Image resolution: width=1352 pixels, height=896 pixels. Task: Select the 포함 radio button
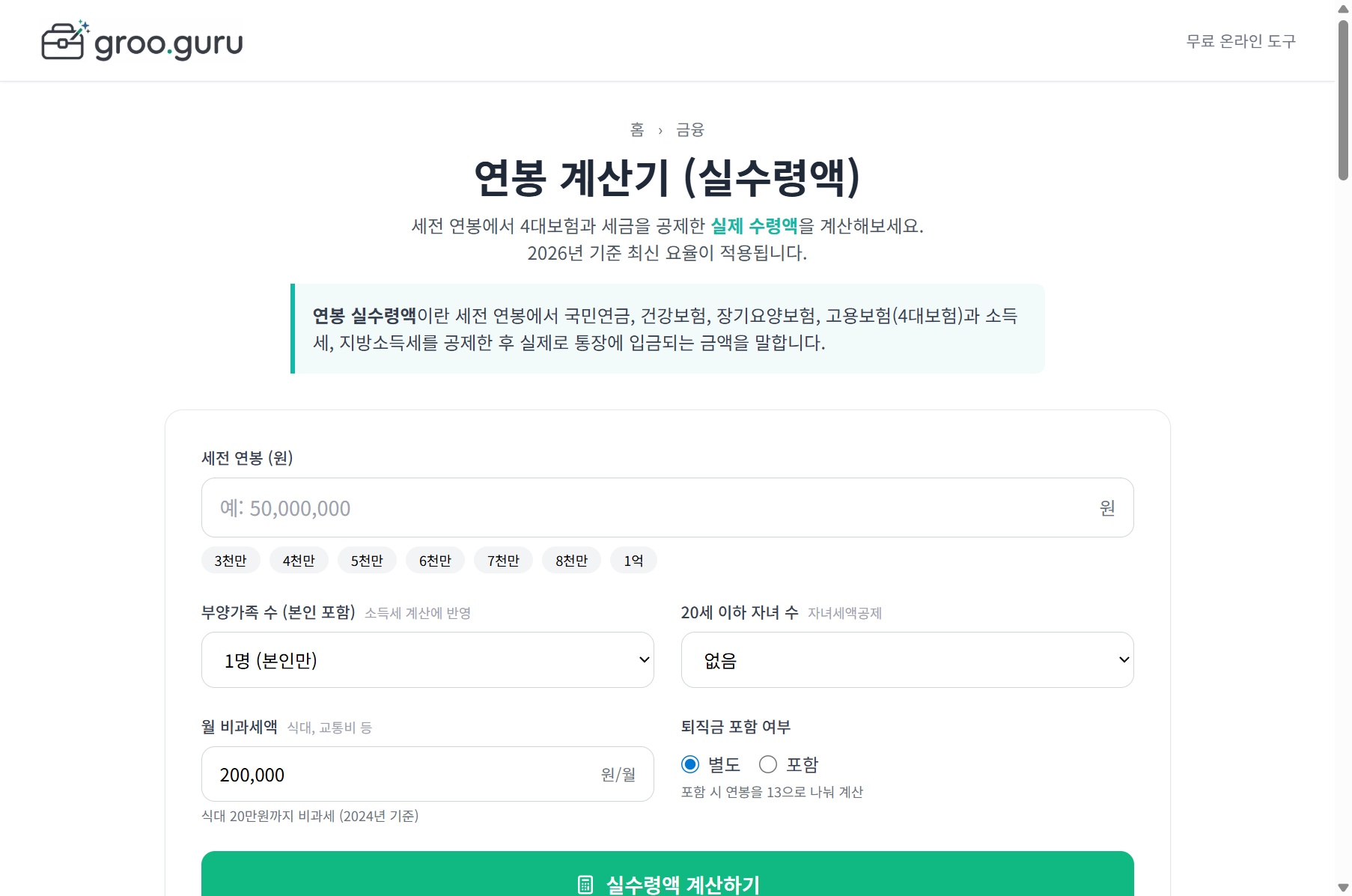(767, 764)
